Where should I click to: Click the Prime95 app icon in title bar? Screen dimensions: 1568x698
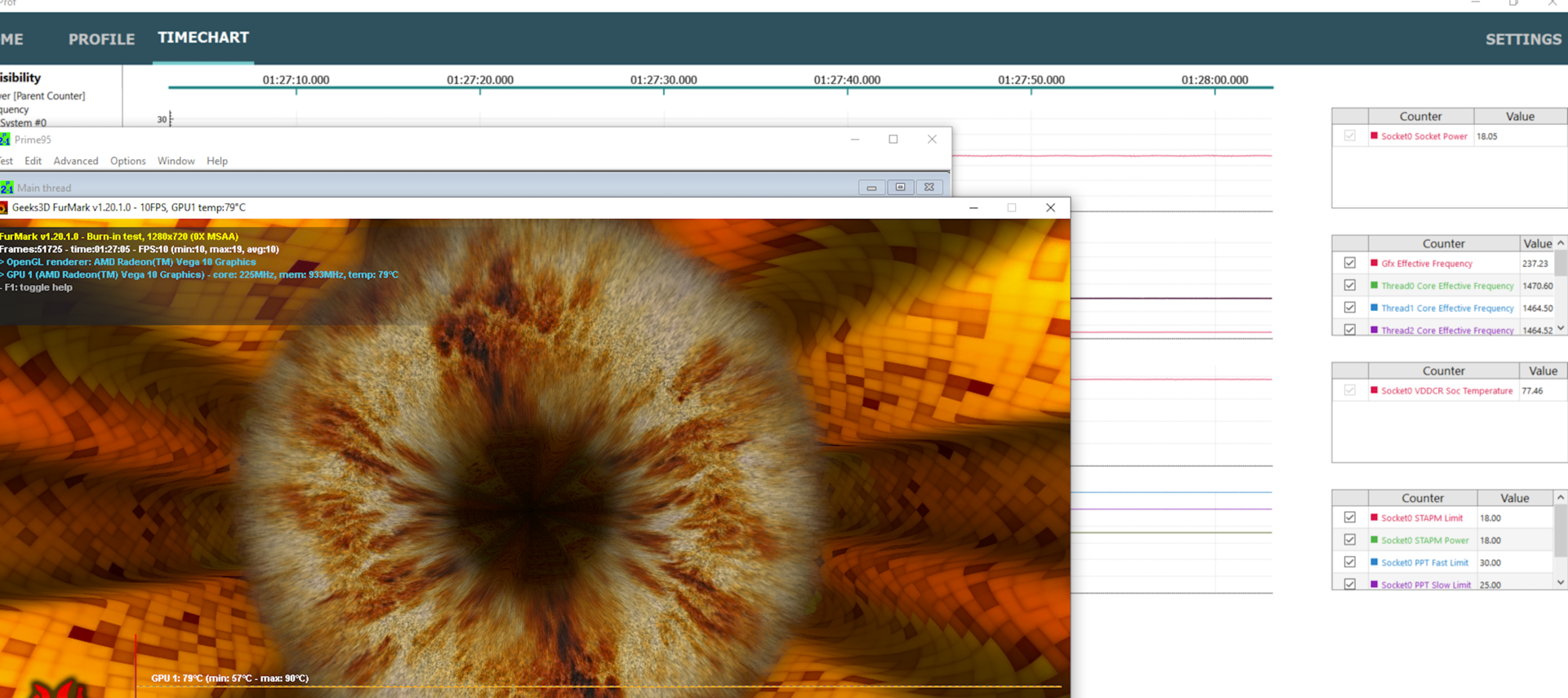point(5,140)
